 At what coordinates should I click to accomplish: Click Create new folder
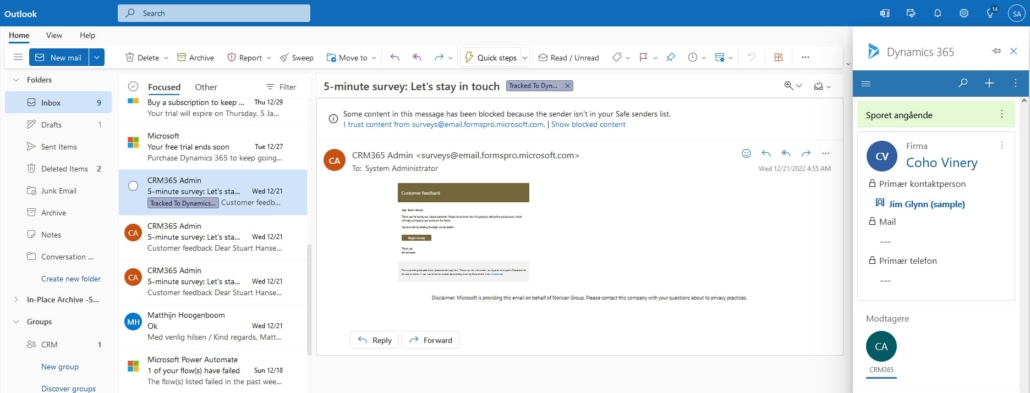(x=71, y=279)
